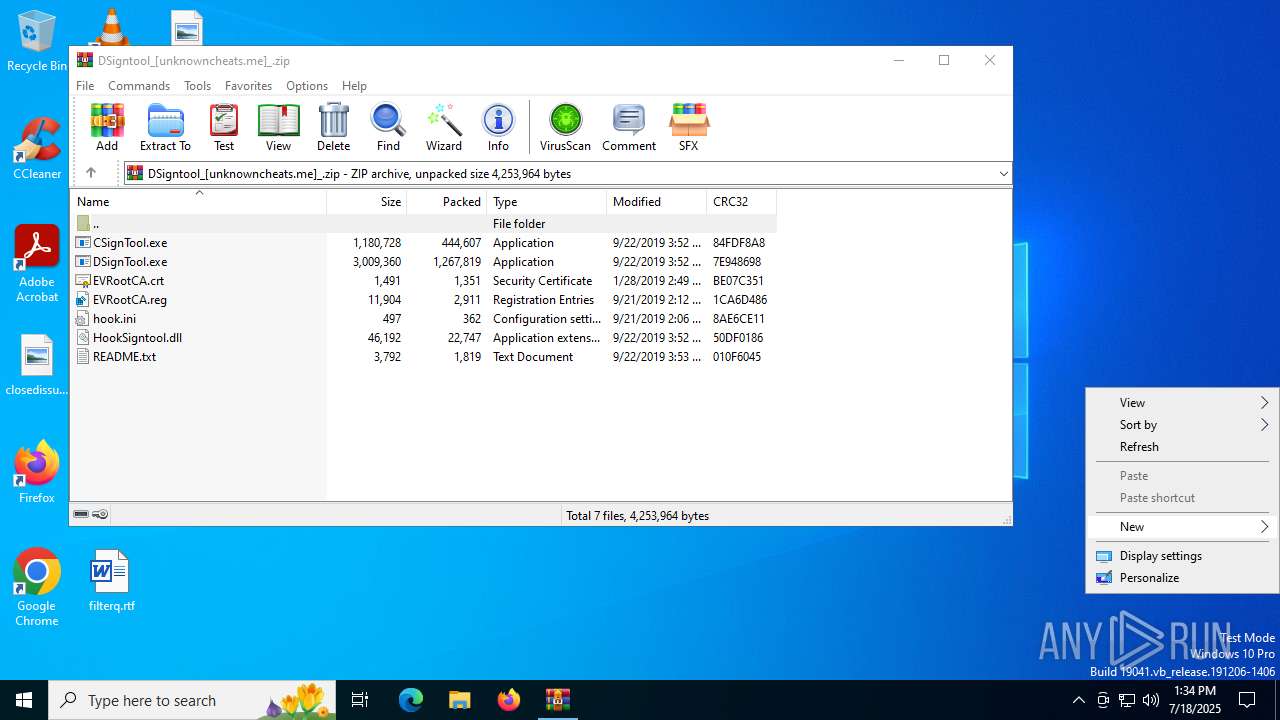The width and height of the screenshot is (1280, 720).
Task: Click the Windows Start button
Action: coord(24,700)
